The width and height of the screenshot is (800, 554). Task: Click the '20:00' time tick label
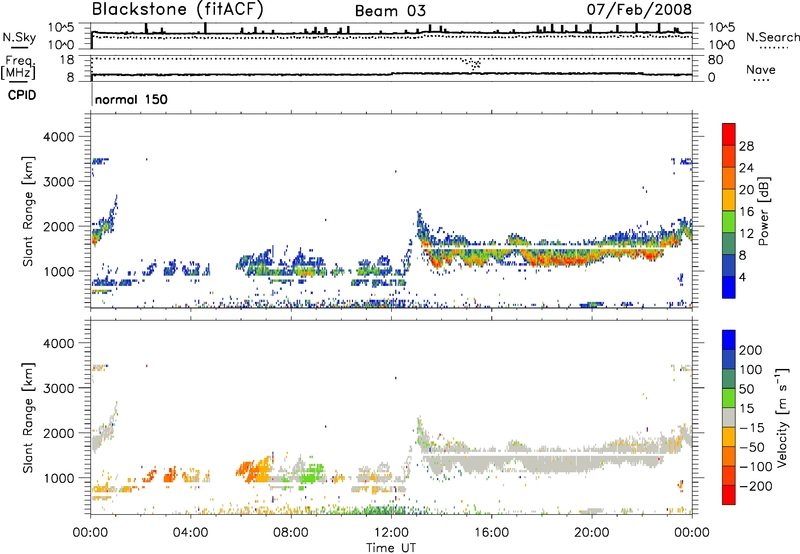point(592,533)
